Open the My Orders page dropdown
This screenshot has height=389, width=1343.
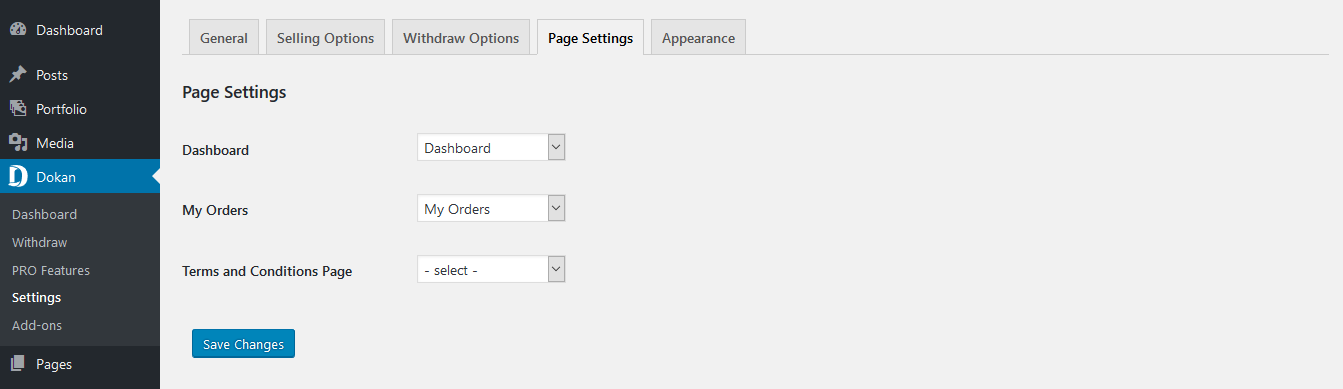point(491,209)
